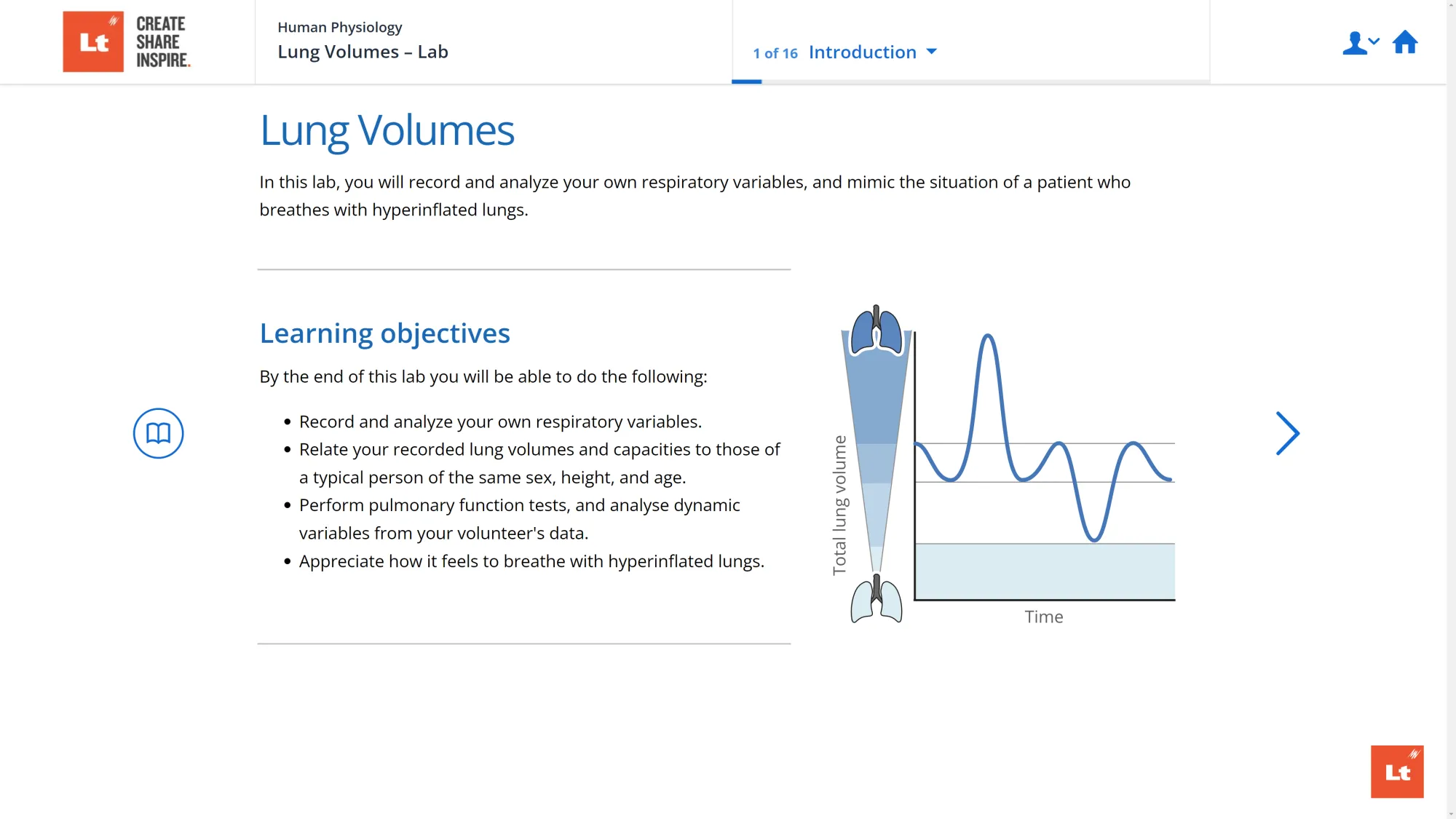Select the Lt badge in the bottom-right corner
The width and height of the screenshot is (1456, 819).
[1397, 771]
